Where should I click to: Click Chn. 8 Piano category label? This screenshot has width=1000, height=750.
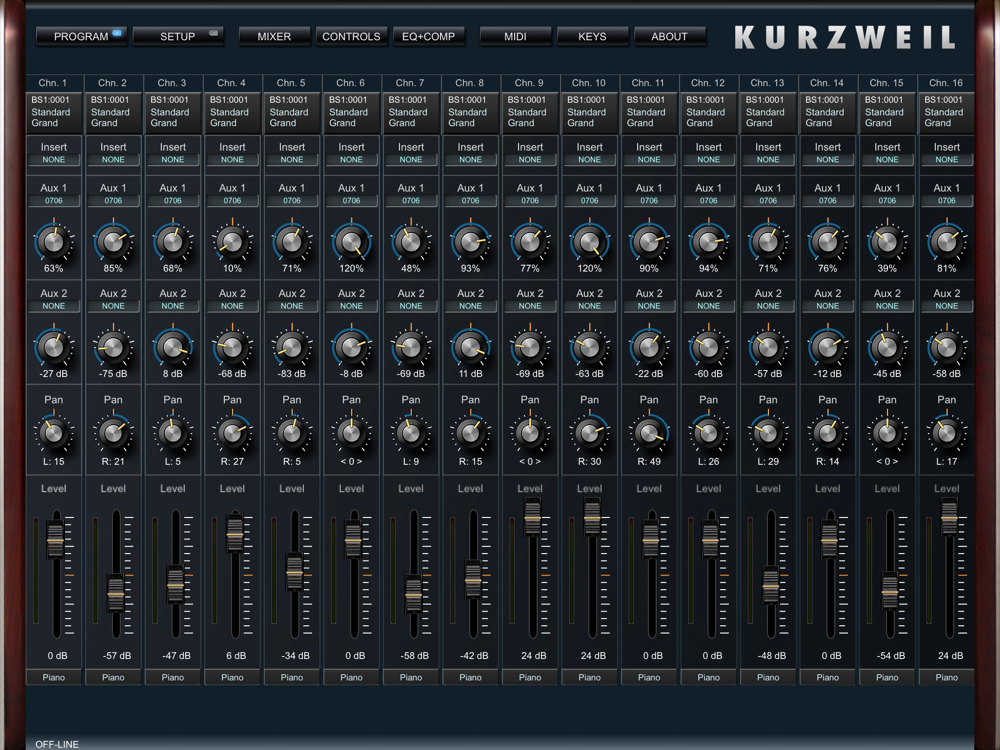click(x=471, y=677)
